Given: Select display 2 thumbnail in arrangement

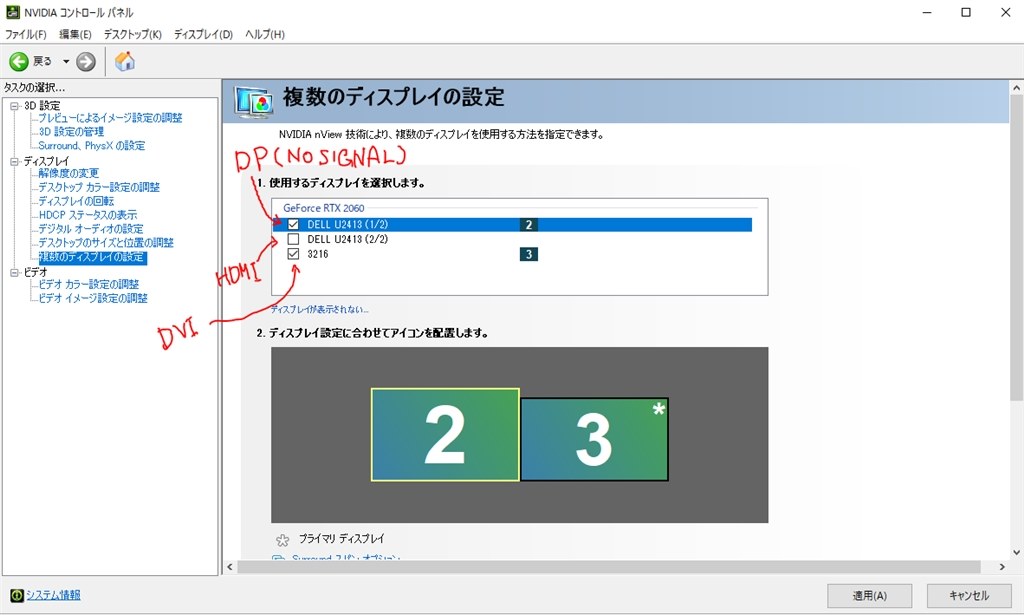Looking at the screenshot, I should pyautogui.click(x=445, y=435).
